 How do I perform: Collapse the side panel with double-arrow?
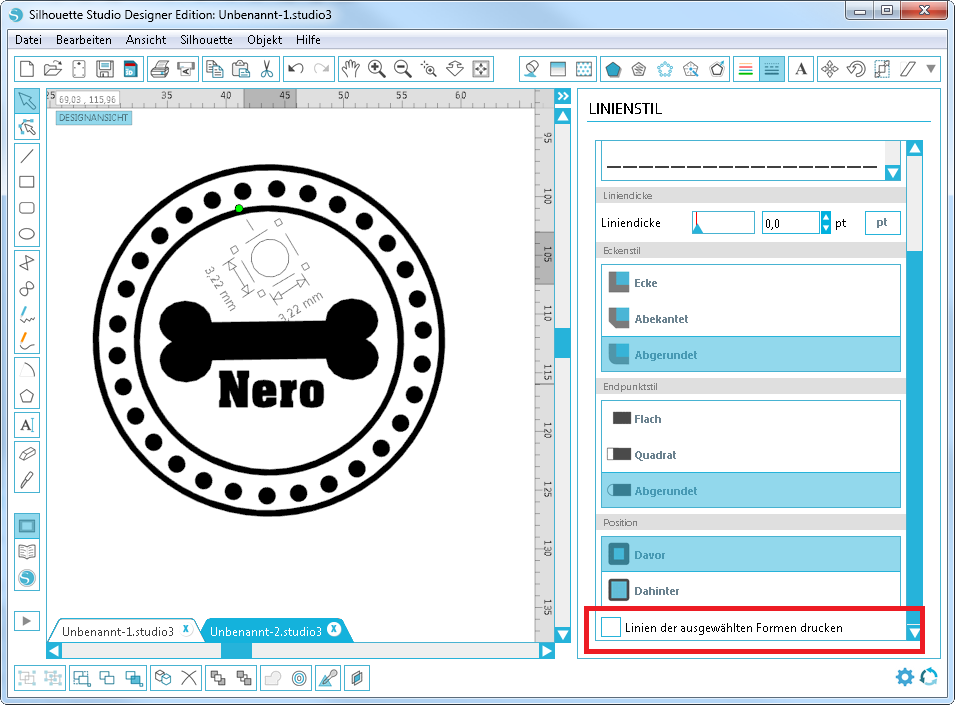click(563, 96)
